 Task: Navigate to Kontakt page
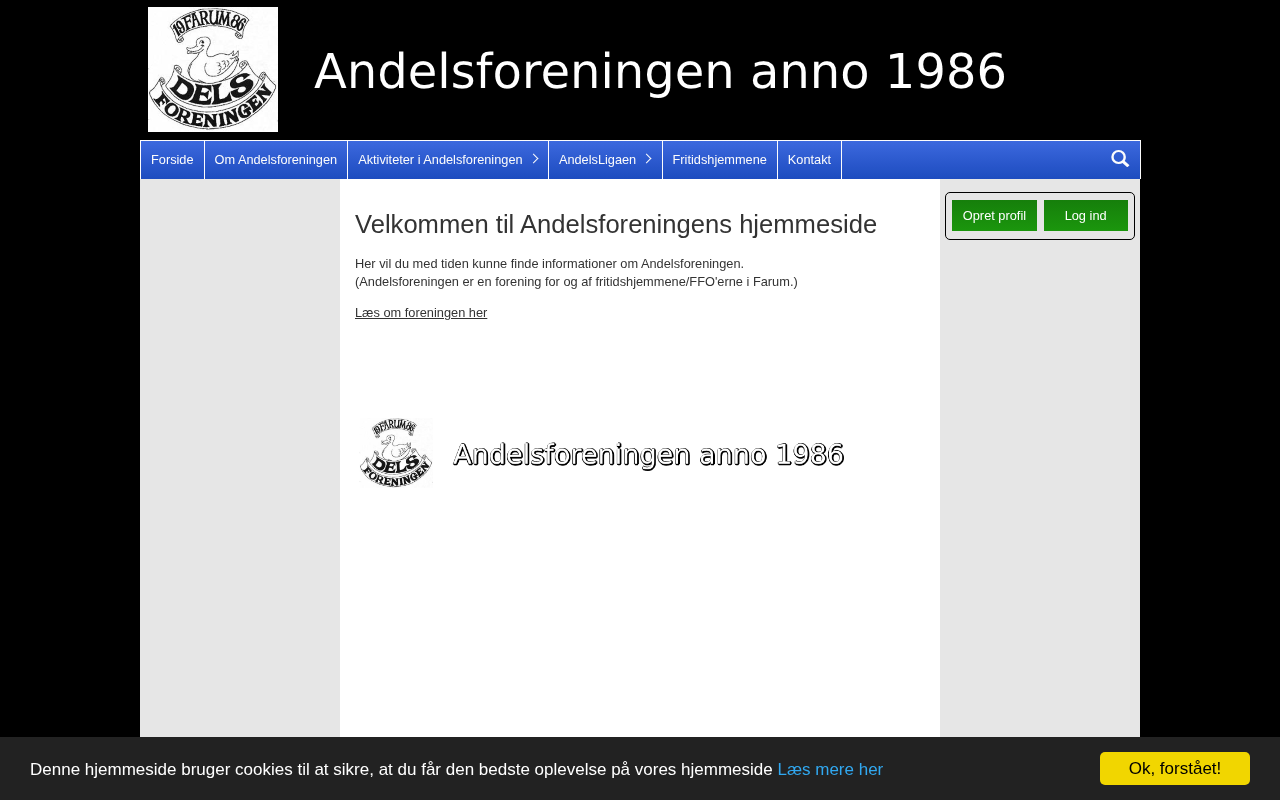[809, 160]
